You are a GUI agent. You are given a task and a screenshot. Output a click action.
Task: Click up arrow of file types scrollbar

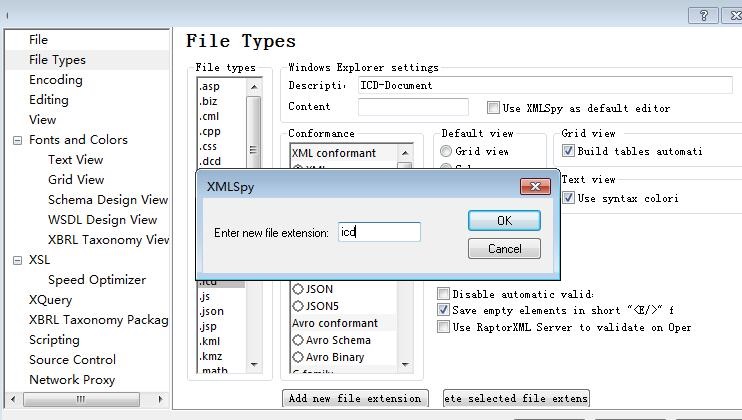coord(254,87)
